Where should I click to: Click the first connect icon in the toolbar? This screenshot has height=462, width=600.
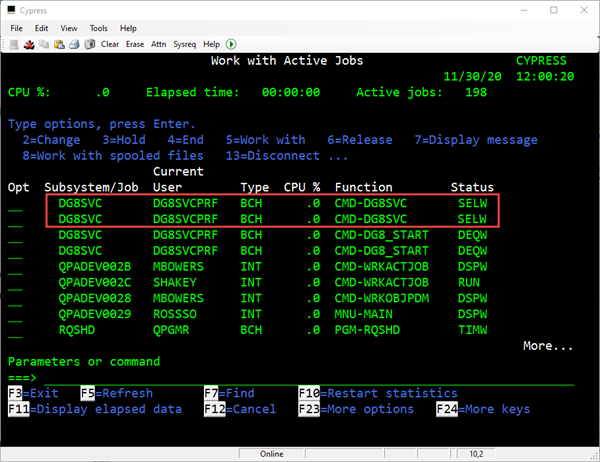point(14,44)
